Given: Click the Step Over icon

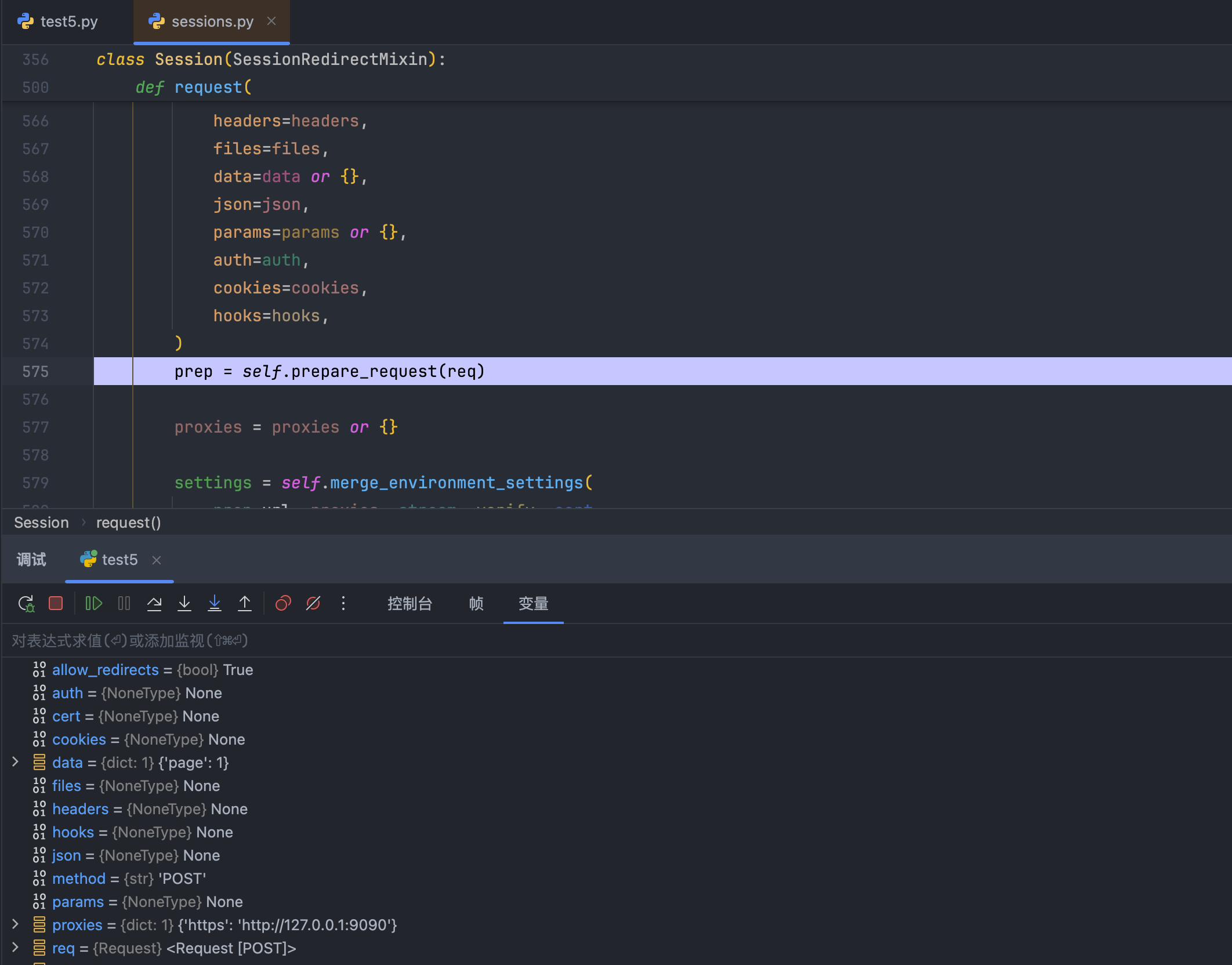Looking at the screenshot, I should [x=154, y=604].
